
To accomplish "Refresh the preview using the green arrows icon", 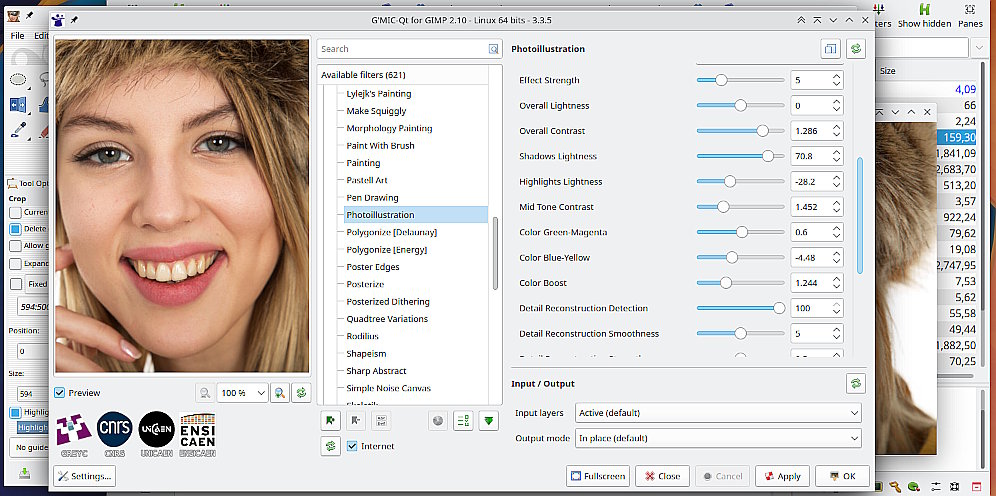I will (300, 394).
